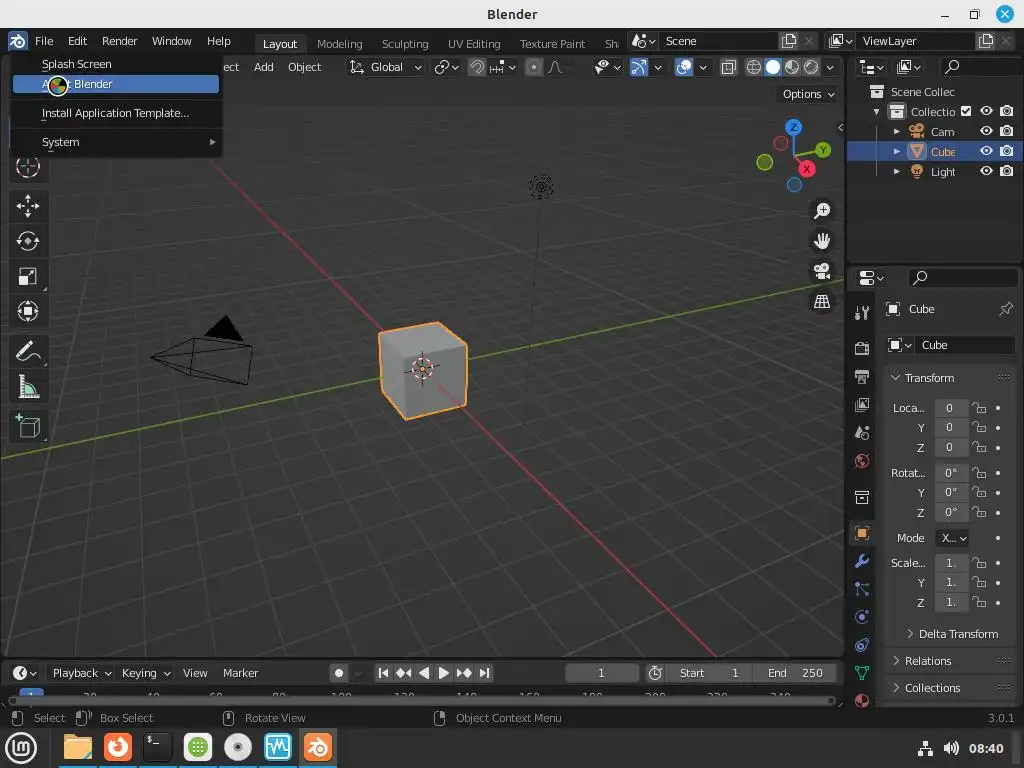Toggle X-ray display
The width and height of the screenshot is (1024, 768).
tap(728, 67)
